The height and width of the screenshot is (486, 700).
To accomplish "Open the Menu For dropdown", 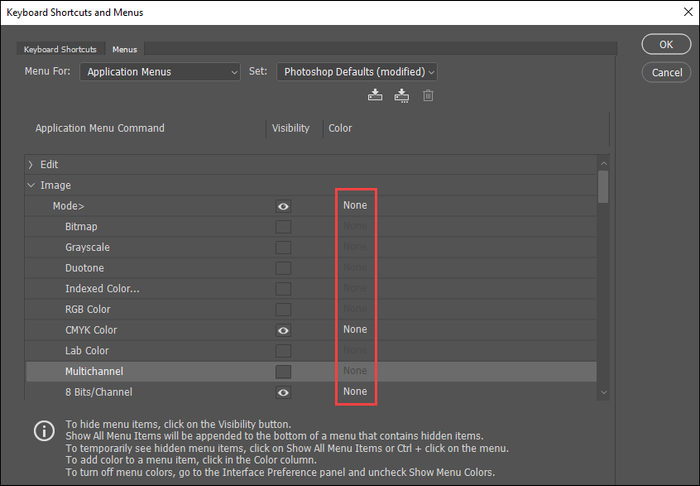I will click(161, 72).
